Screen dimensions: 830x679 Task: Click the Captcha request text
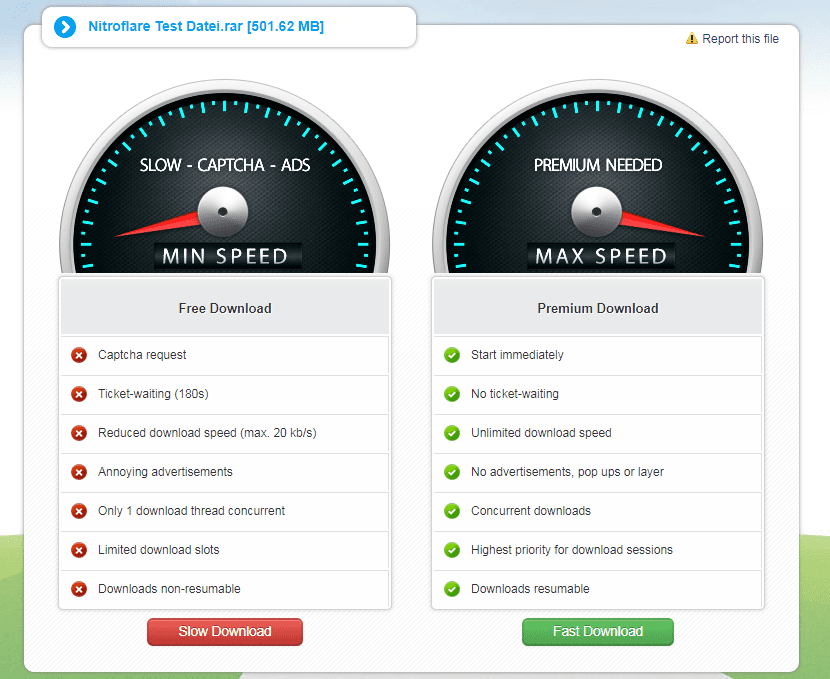[x=142, y=355]
